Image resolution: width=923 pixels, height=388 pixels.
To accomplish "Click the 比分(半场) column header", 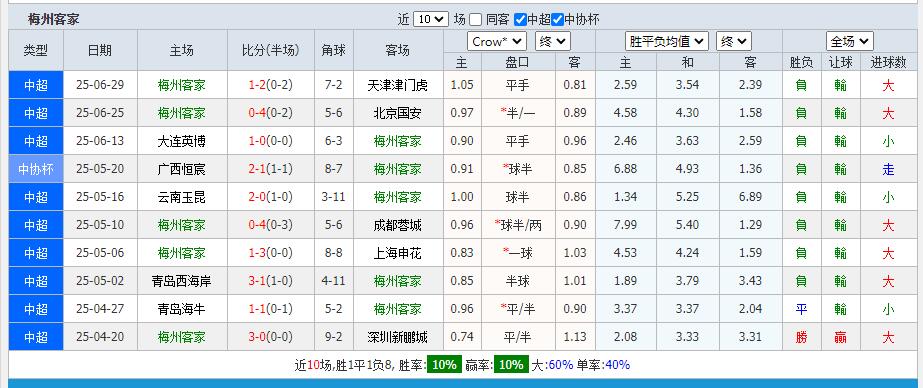I will coord(271,51).
